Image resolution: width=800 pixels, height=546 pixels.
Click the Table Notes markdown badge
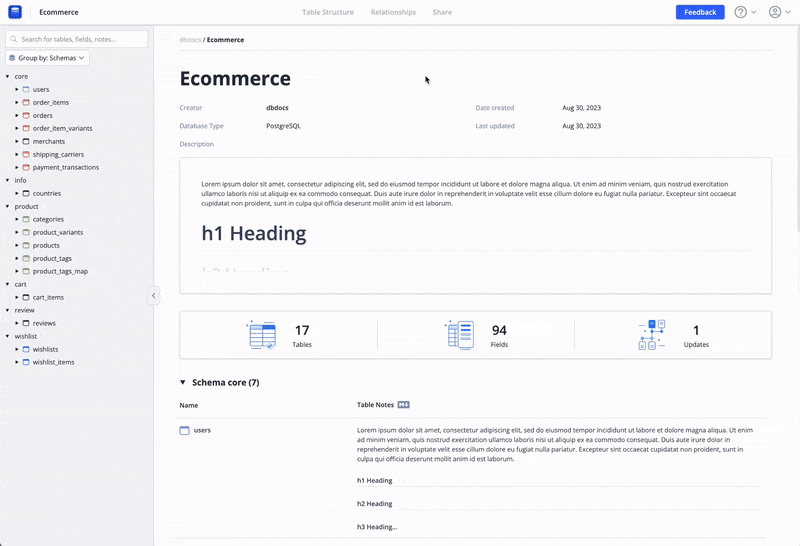coord(404,405)
